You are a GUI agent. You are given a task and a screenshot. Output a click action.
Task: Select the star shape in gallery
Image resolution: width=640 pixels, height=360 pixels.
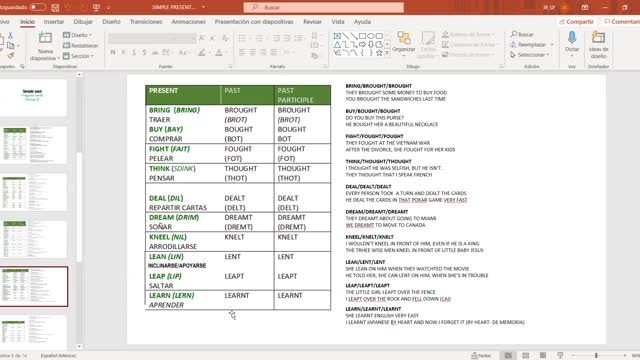pos(379,53)
